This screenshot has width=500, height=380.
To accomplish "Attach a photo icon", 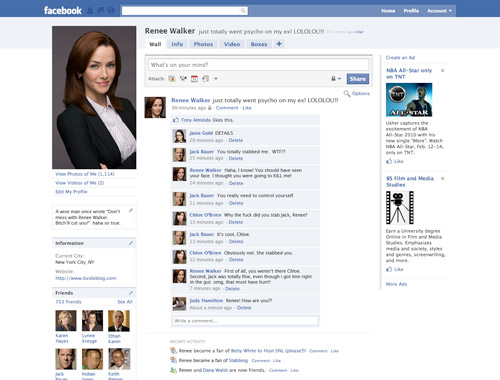I will [172, 79].
